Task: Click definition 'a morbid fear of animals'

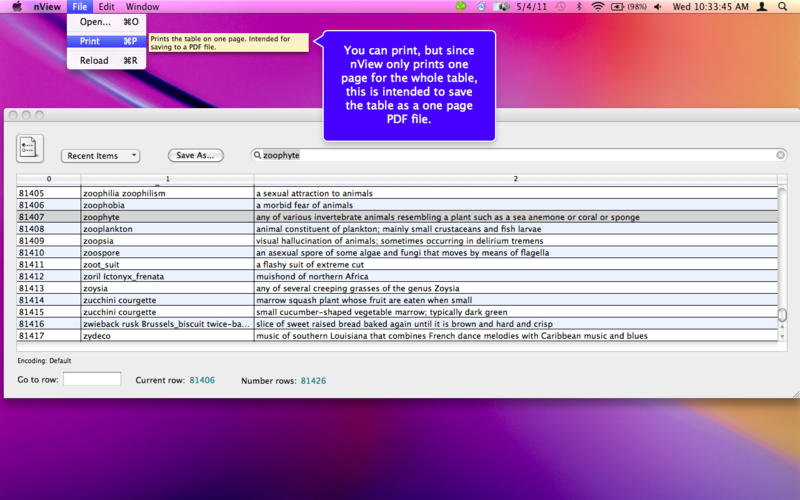Action: 305,205
